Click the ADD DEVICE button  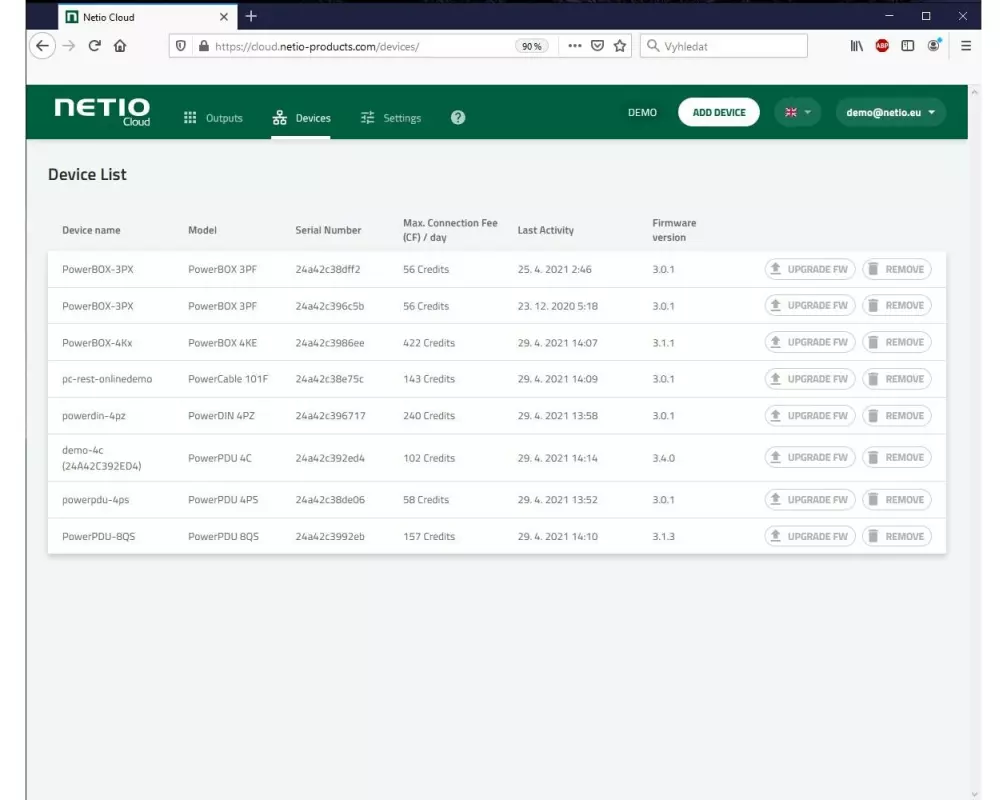[719, 113]
